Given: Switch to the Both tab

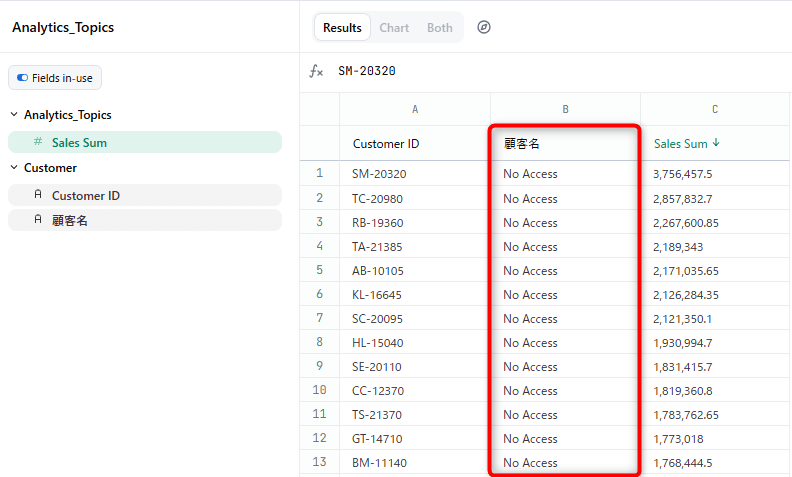Looking at the screenshot, I should pos(439,27).
